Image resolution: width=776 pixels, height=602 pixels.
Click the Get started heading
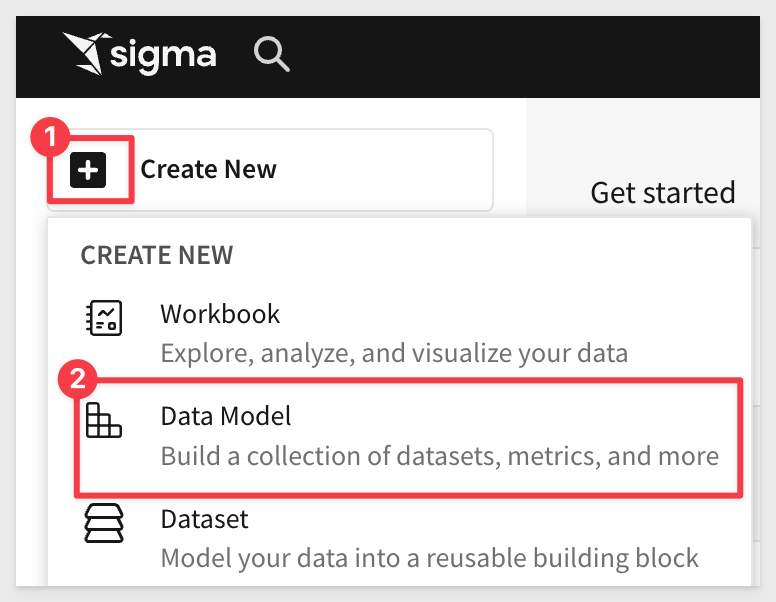click(x=663, y=193)
